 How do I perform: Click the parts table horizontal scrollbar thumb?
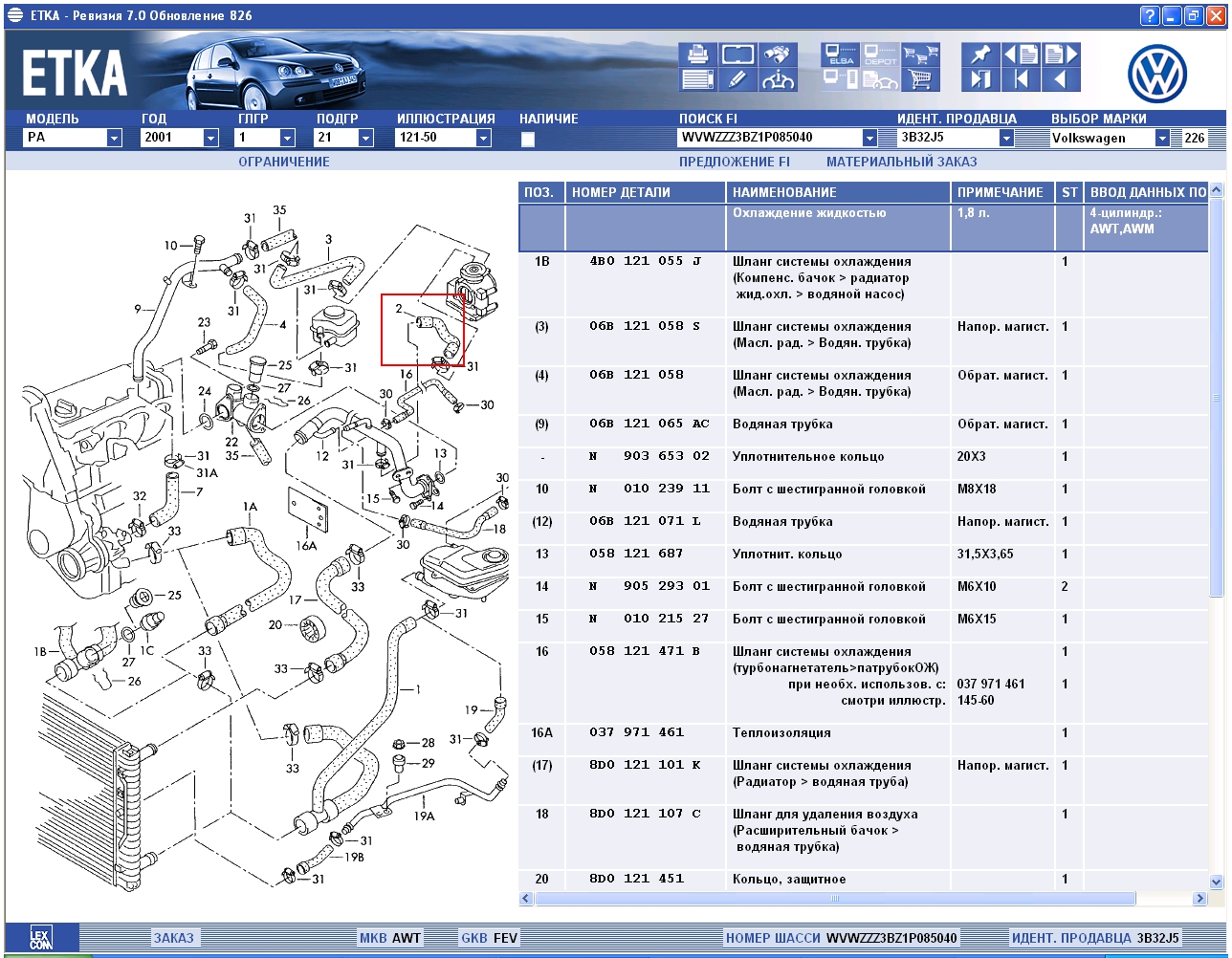[835, 899]
